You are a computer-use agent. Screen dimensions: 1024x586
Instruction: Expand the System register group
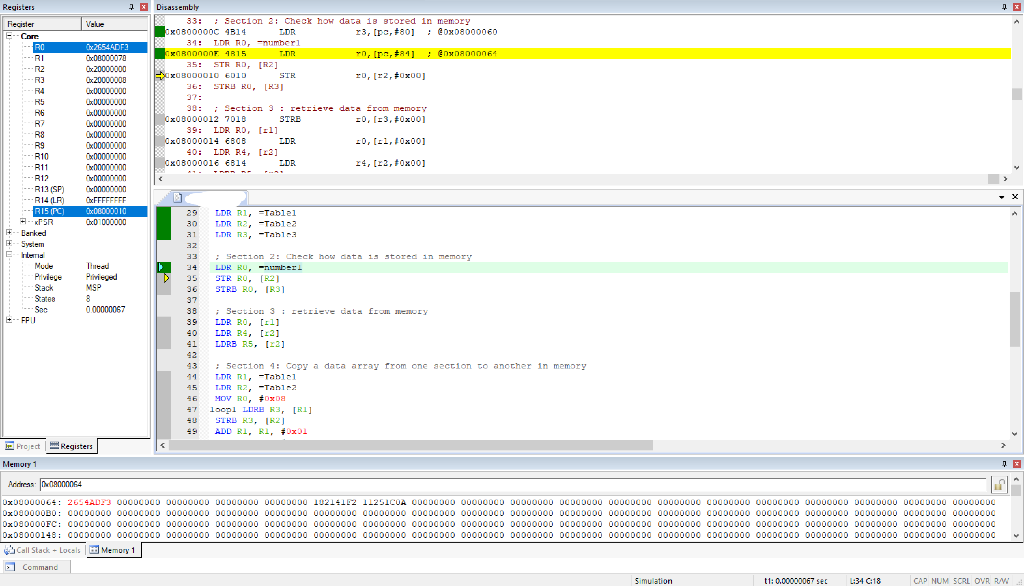(x=9, y=244)
